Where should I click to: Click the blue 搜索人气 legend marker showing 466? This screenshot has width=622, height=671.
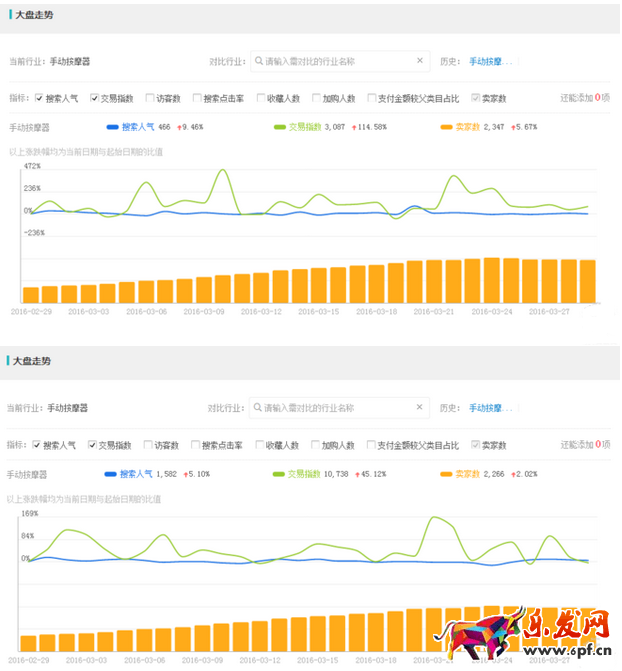[112, 127]
